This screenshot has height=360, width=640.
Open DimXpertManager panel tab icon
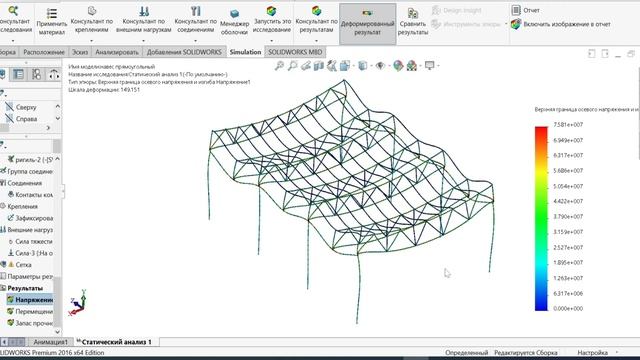(x=54, y=74)
